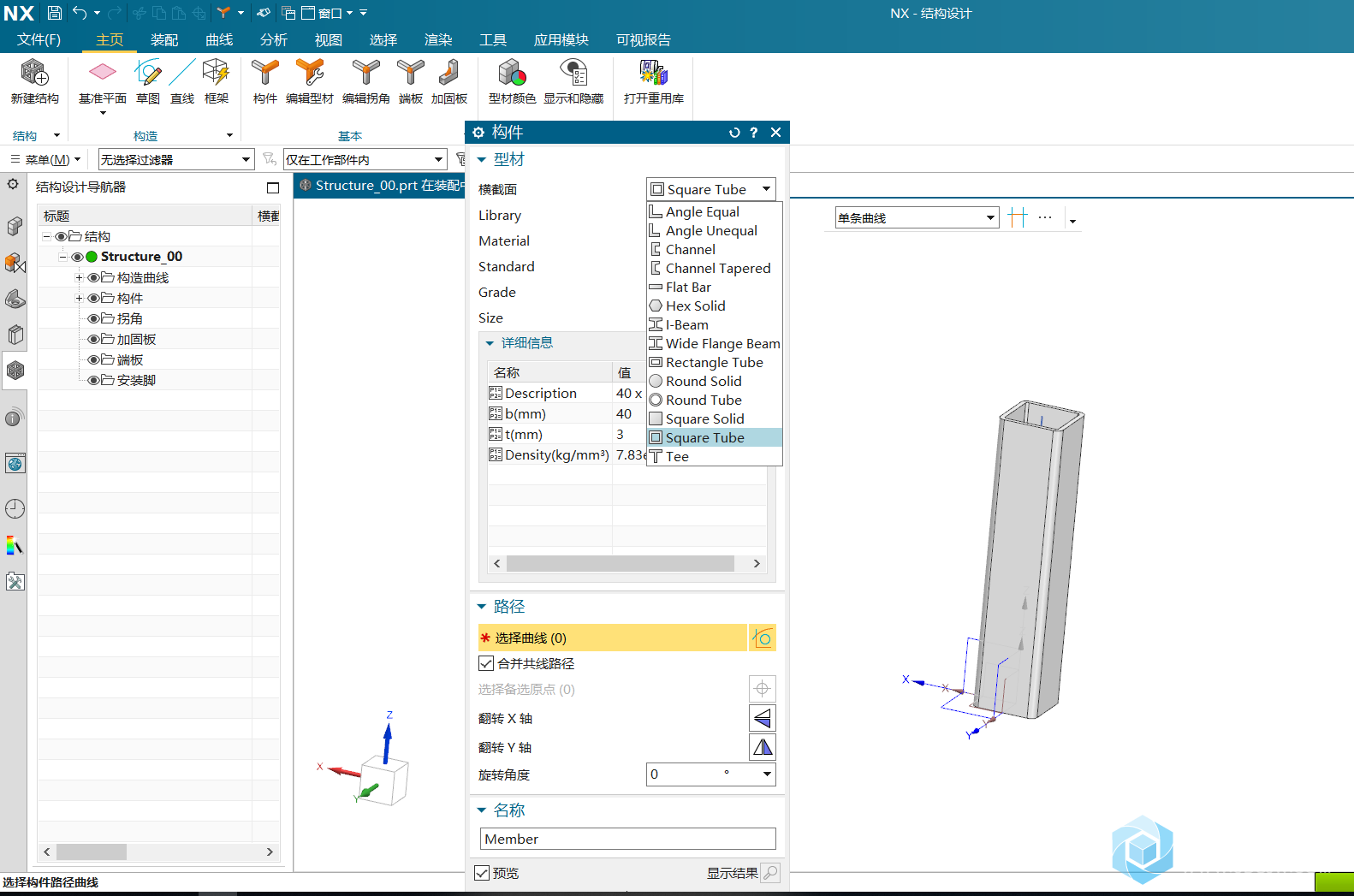
Task: Switch to the 装配 ribbon tab
Action: [164, 39]
